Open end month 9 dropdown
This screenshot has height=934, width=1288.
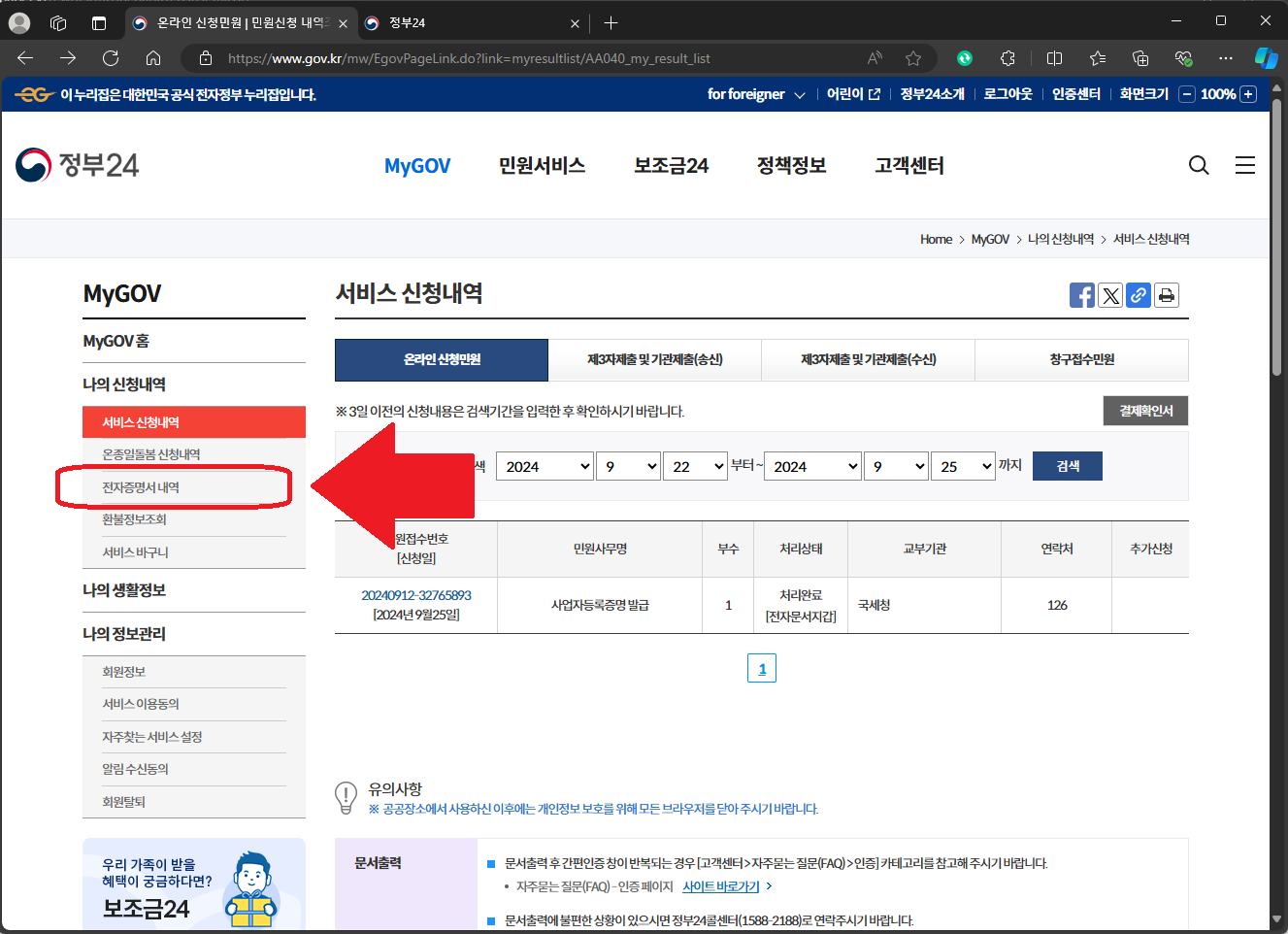[896, 466]
